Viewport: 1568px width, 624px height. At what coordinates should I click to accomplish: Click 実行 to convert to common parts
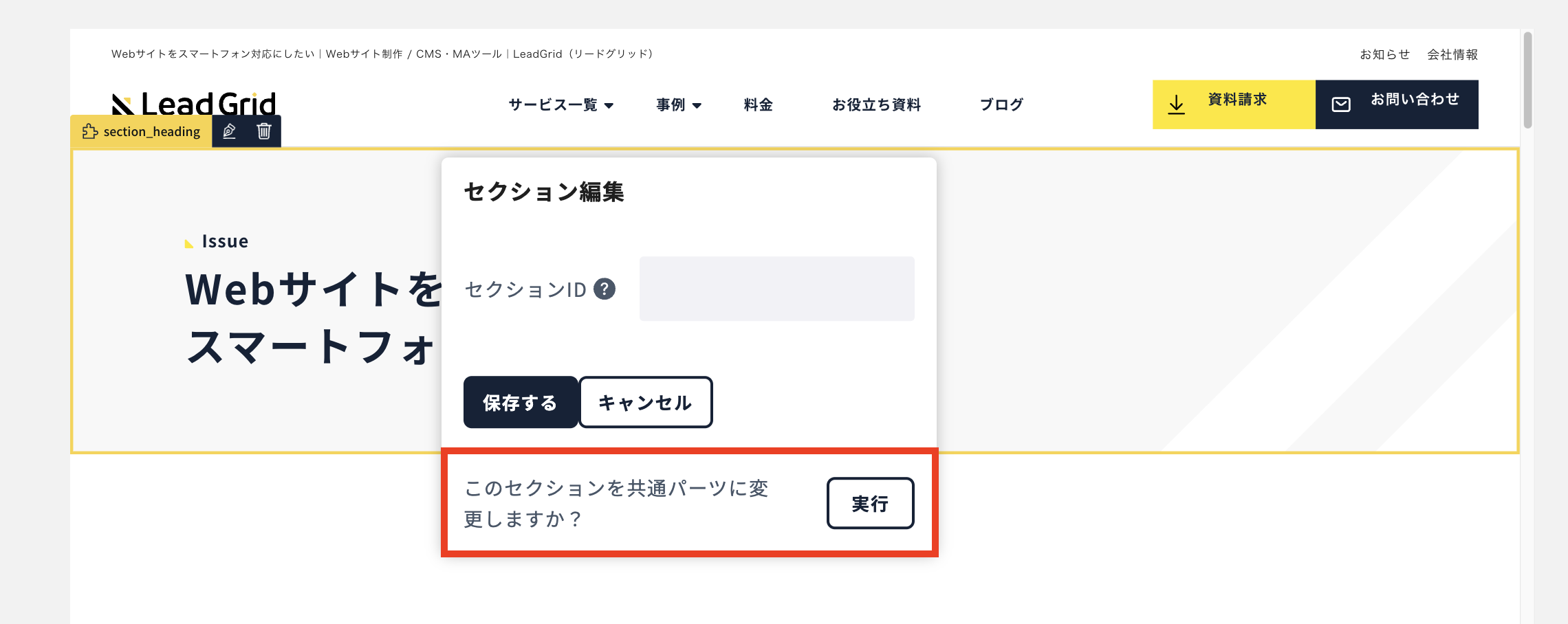[x=870, y=503]
